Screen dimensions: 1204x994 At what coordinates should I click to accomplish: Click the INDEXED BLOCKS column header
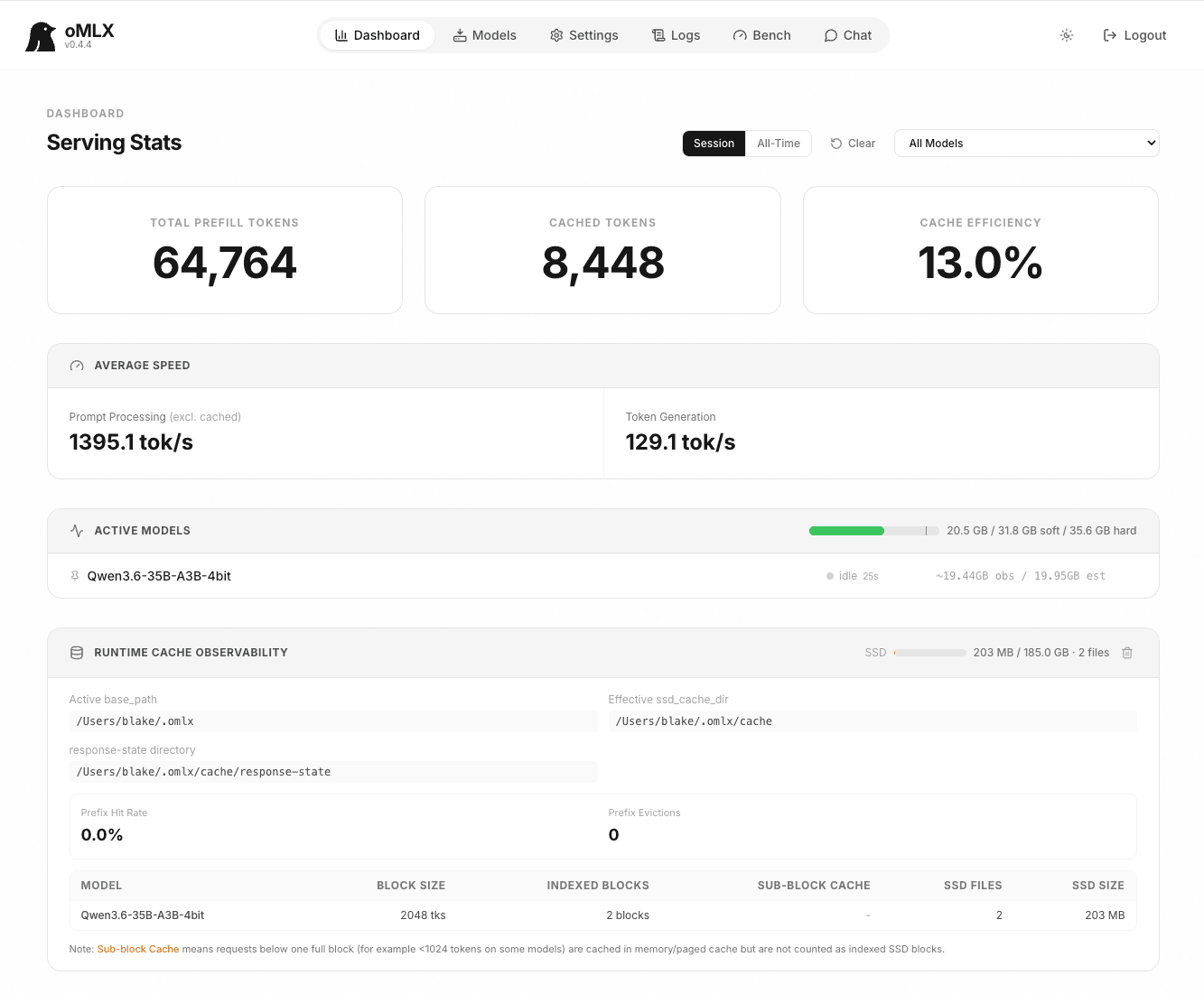tap(598, 886)
